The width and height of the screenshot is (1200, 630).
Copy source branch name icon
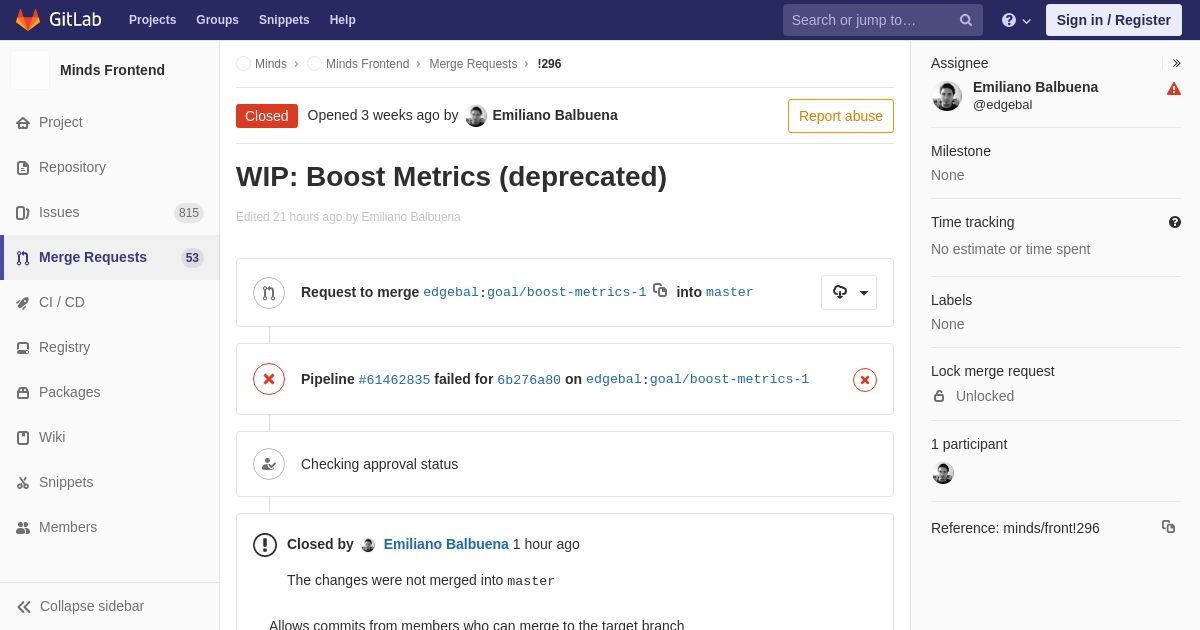pos(660,290)
